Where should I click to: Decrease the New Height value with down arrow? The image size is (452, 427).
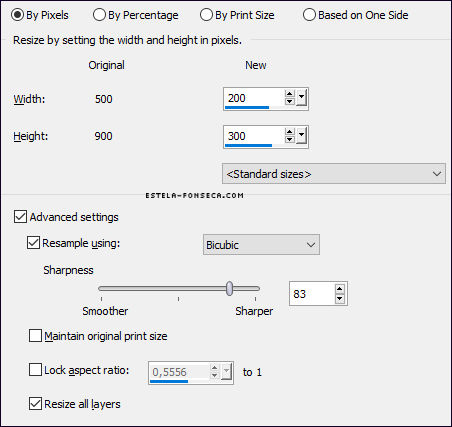point(289,139)
